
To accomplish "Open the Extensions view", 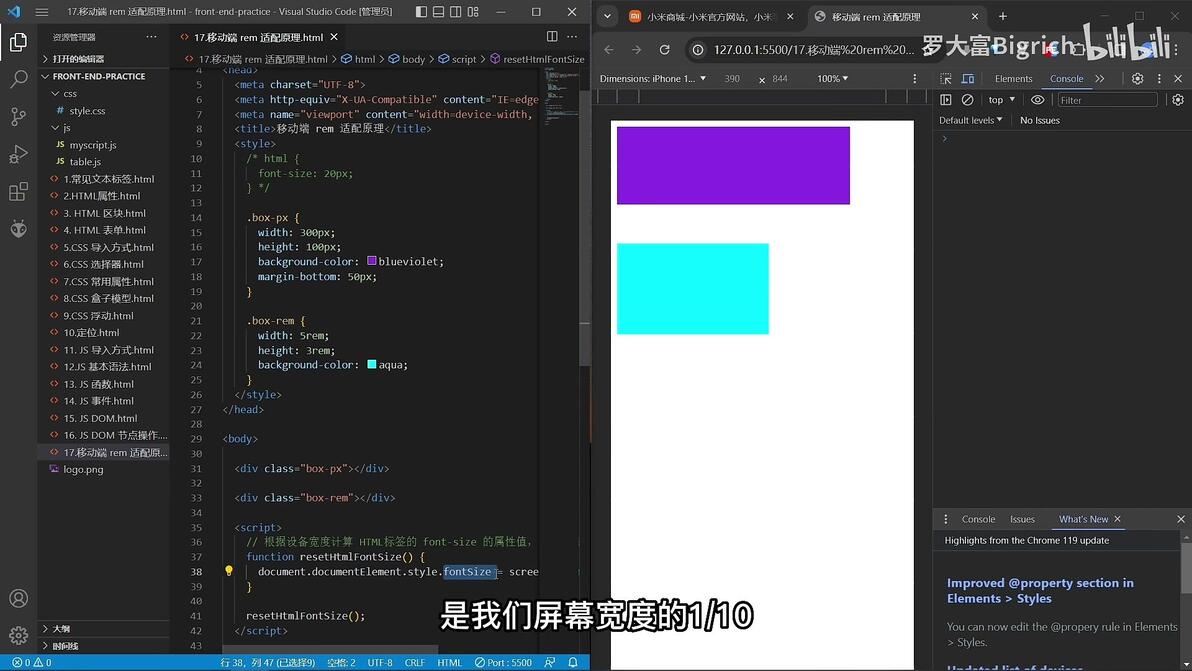I will click(18, 191).
